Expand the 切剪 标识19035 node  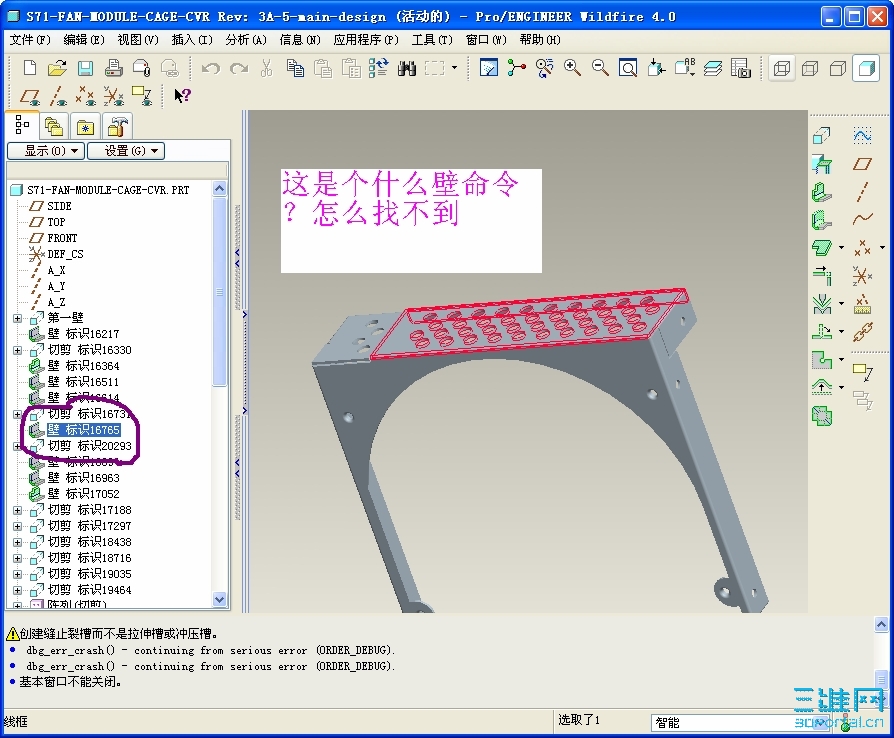pos(18,574)
